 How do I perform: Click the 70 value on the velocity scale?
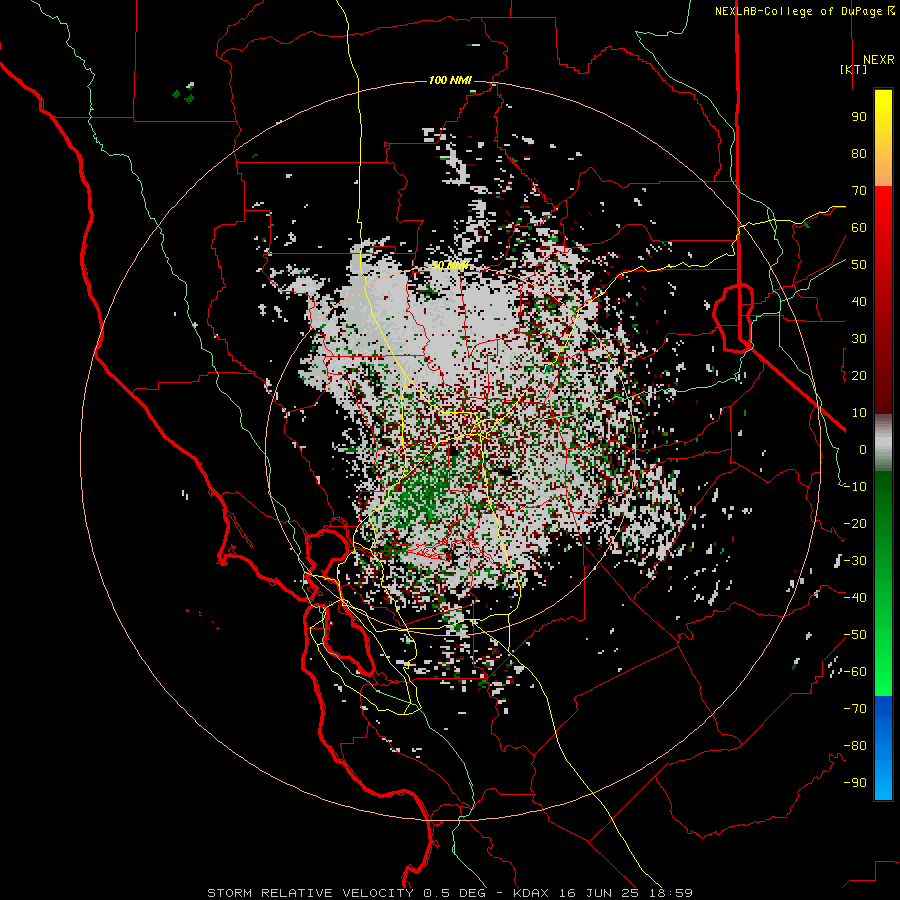(x=859, y=191)
